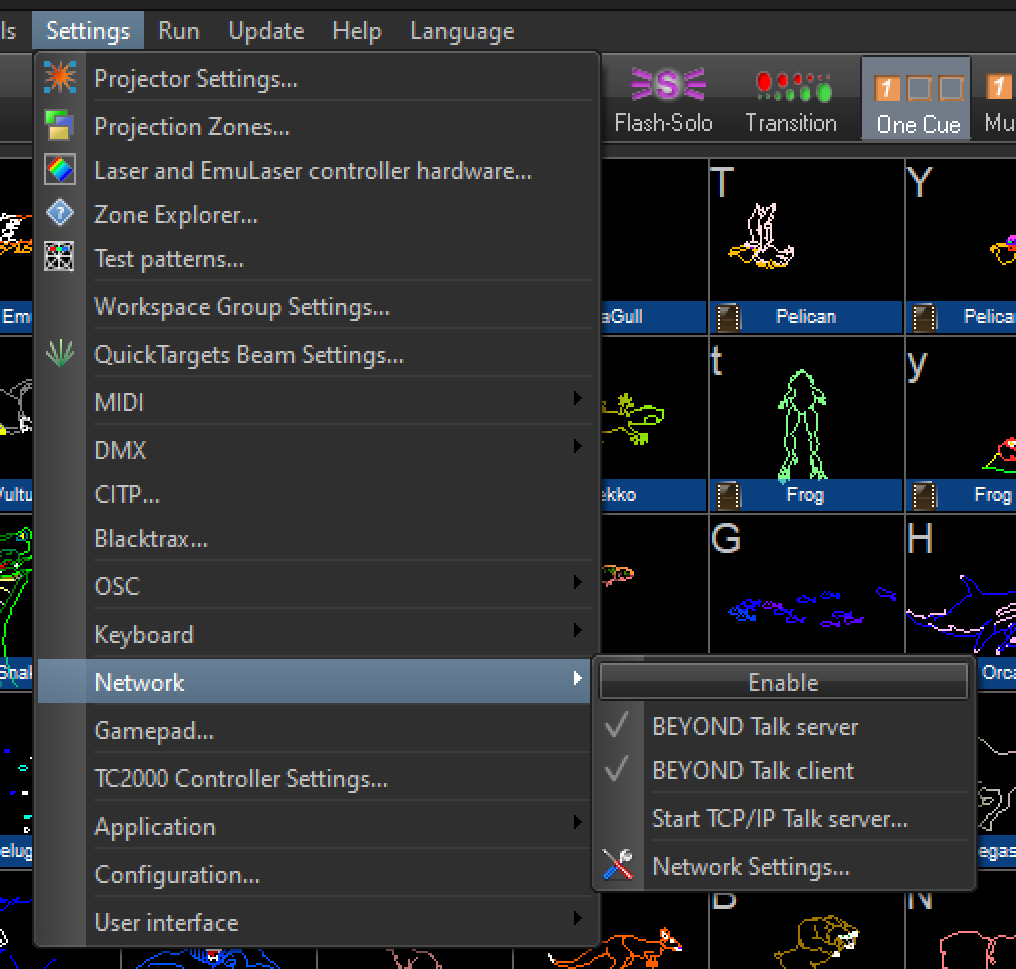
Task: Click the Network Settings tools icon
Action: pos(618,866)
